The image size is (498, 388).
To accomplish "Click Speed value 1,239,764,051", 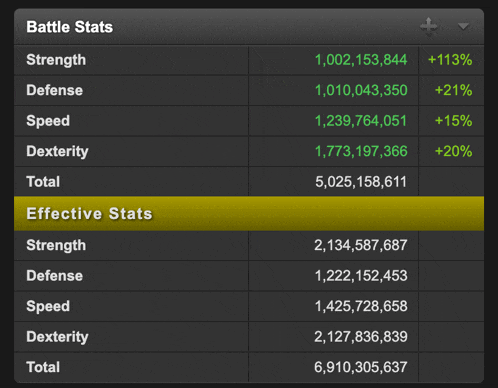I will click(361, 121).
